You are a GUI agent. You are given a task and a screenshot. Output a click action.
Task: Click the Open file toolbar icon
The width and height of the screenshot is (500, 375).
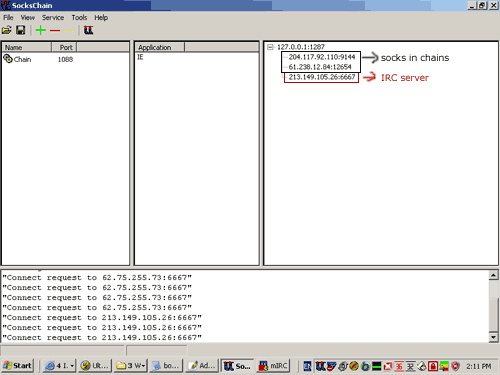pyautogui.click(x=7, y=30)
